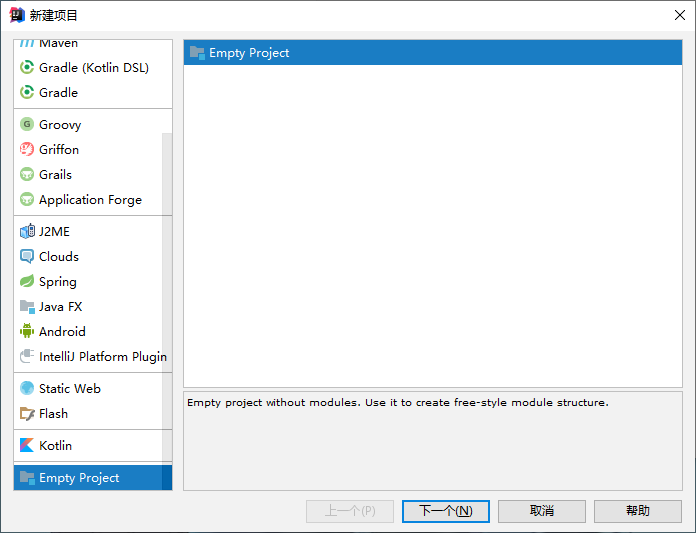Select the Empty Project text in the sidebar
Image resolution: width=696 pixels, height=533 pixels.
pos(79,478)
